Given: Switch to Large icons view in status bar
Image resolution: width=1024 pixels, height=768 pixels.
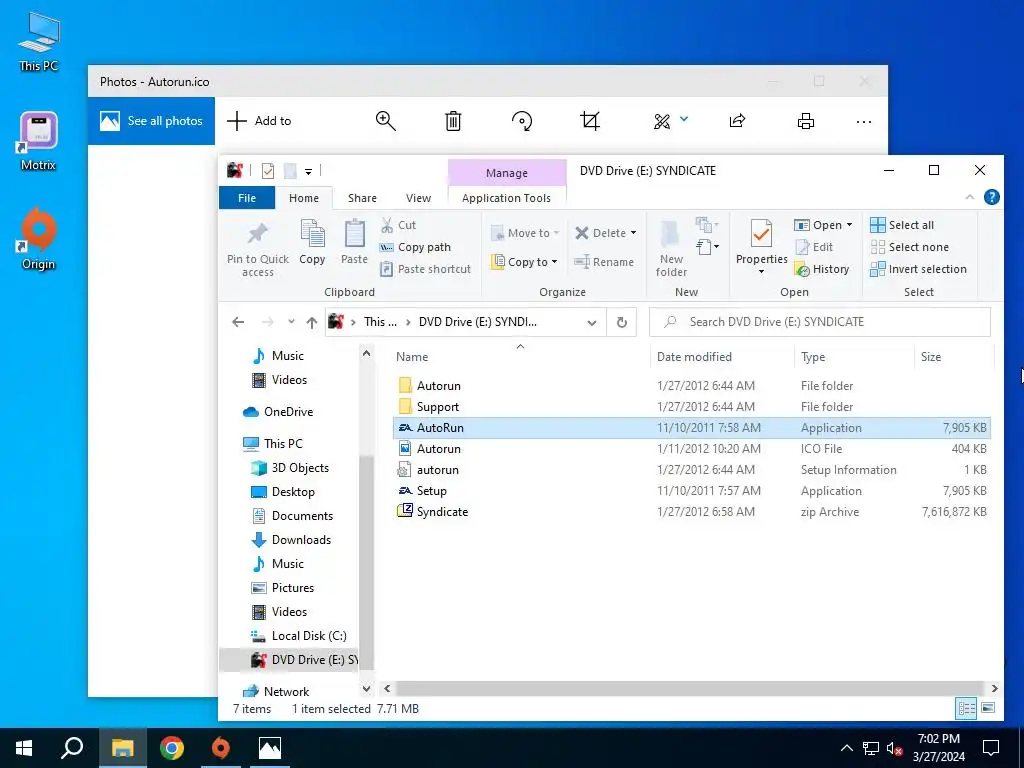Looking at the screenshot, I should [x=988, y=708].
